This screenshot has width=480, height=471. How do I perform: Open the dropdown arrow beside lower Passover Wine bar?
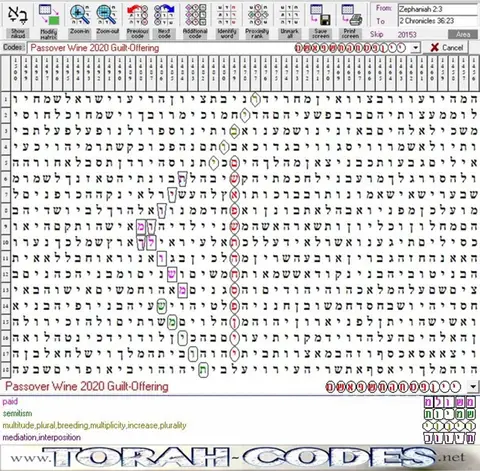pyautogui.click(x=473, y=387)
